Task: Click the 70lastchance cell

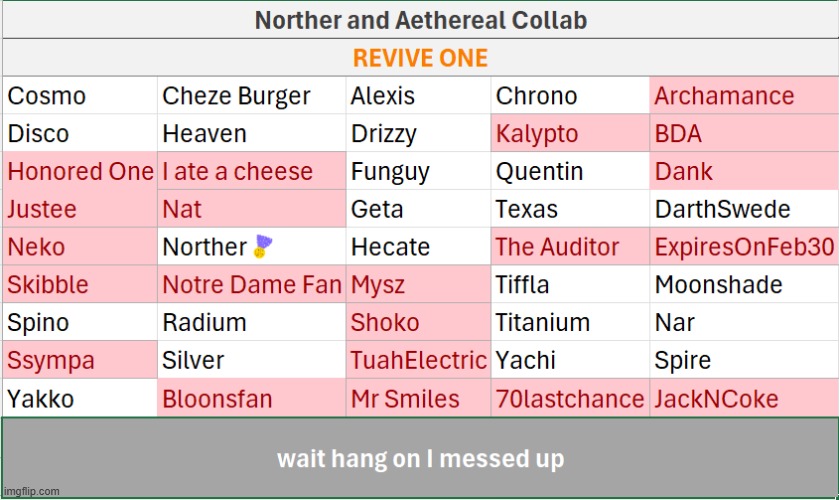Action: tap(570, 398)
